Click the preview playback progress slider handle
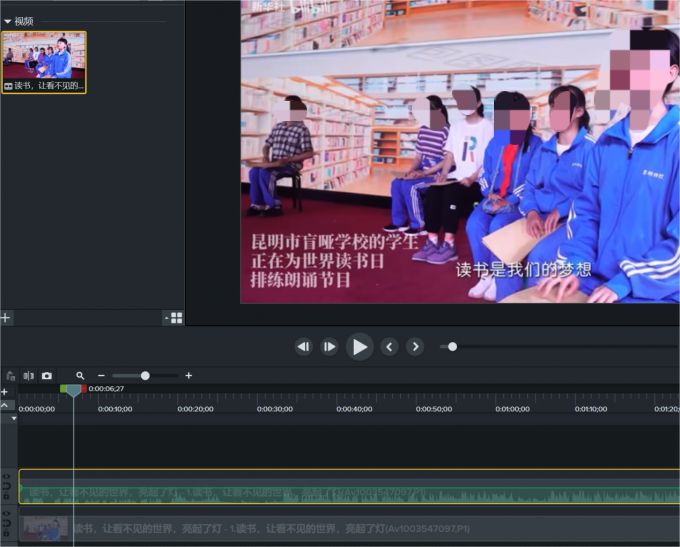This screenshot has width=680, height=547. point(452,347)
